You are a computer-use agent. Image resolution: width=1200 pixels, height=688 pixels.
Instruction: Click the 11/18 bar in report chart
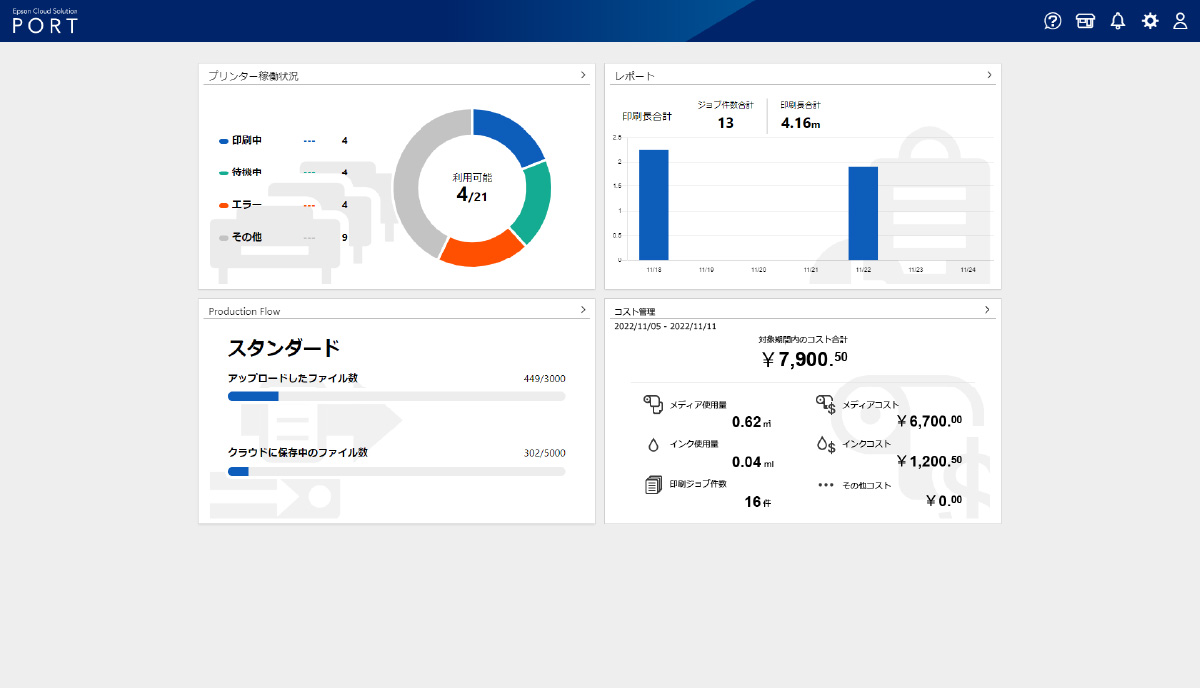[653, 205]
